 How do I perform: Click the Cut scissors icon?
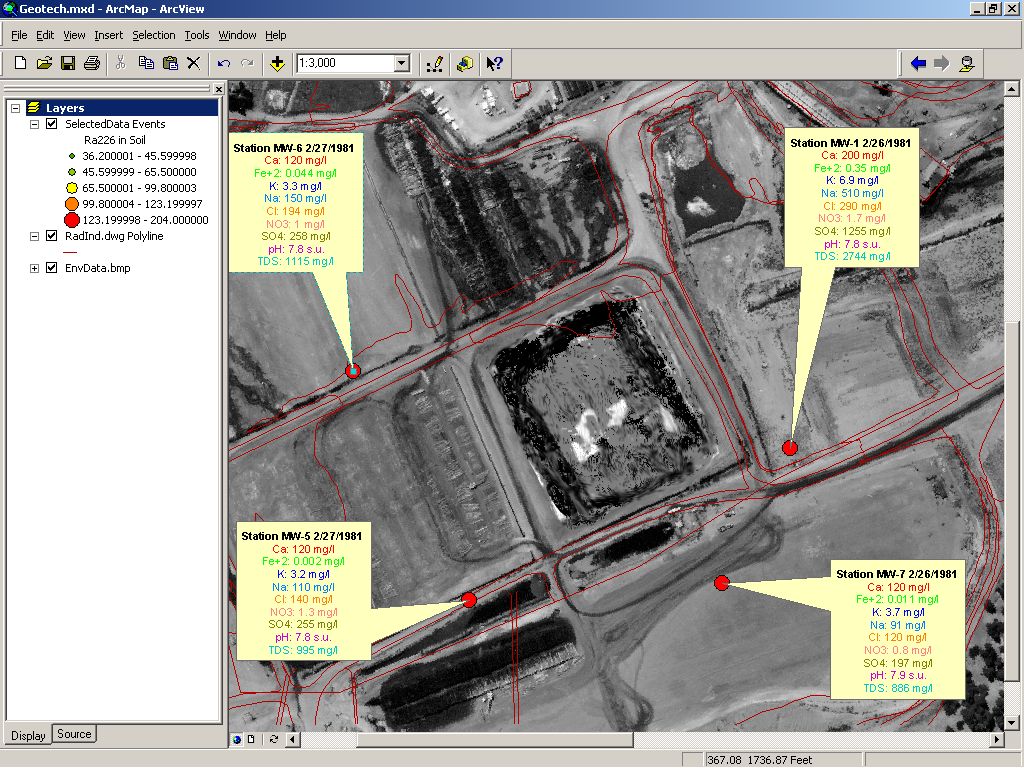tap(121, 63)
